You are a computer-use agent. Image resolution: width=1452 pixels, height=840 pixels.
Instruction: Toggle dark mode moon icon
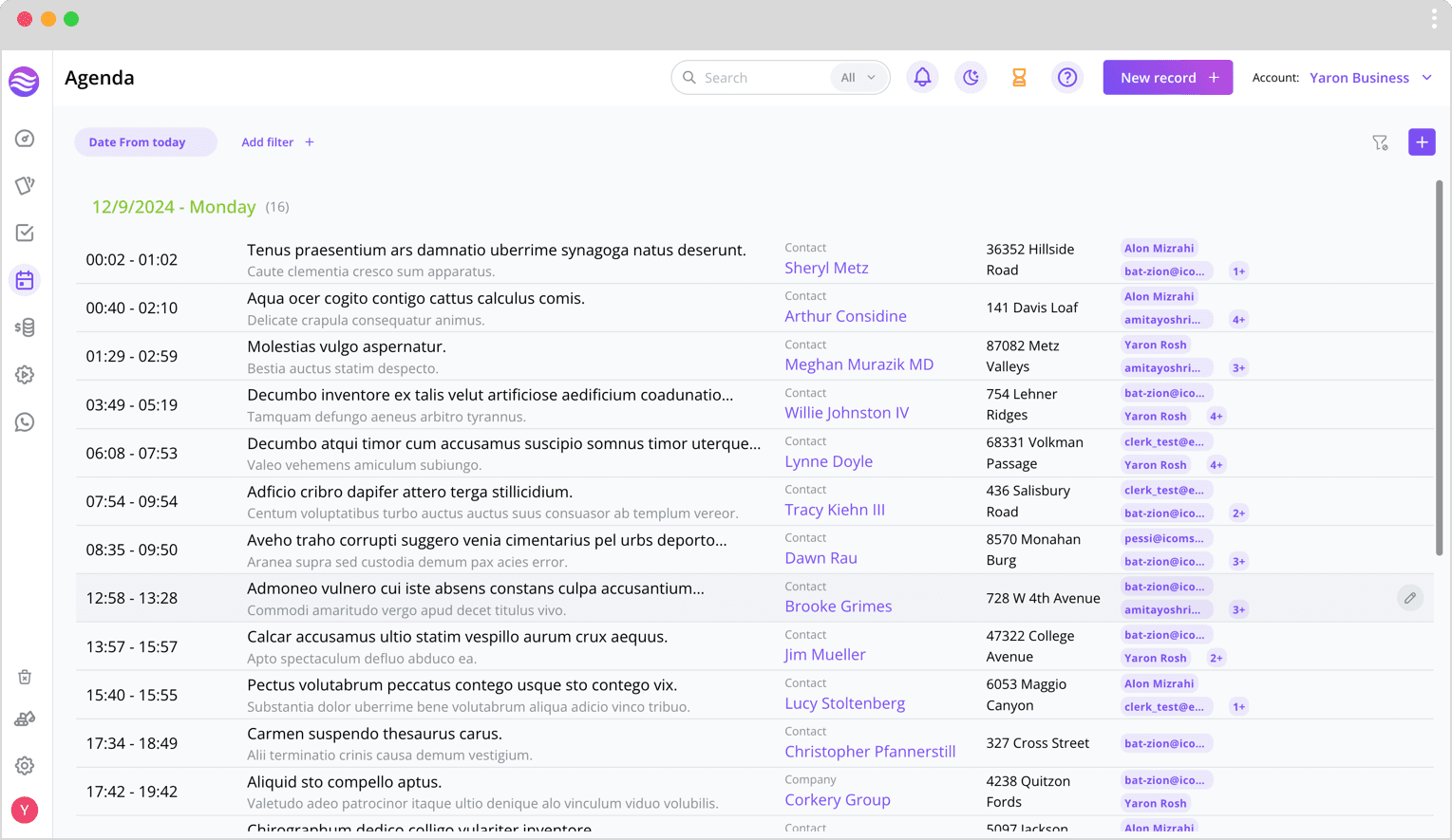click(x=971, y=78)
